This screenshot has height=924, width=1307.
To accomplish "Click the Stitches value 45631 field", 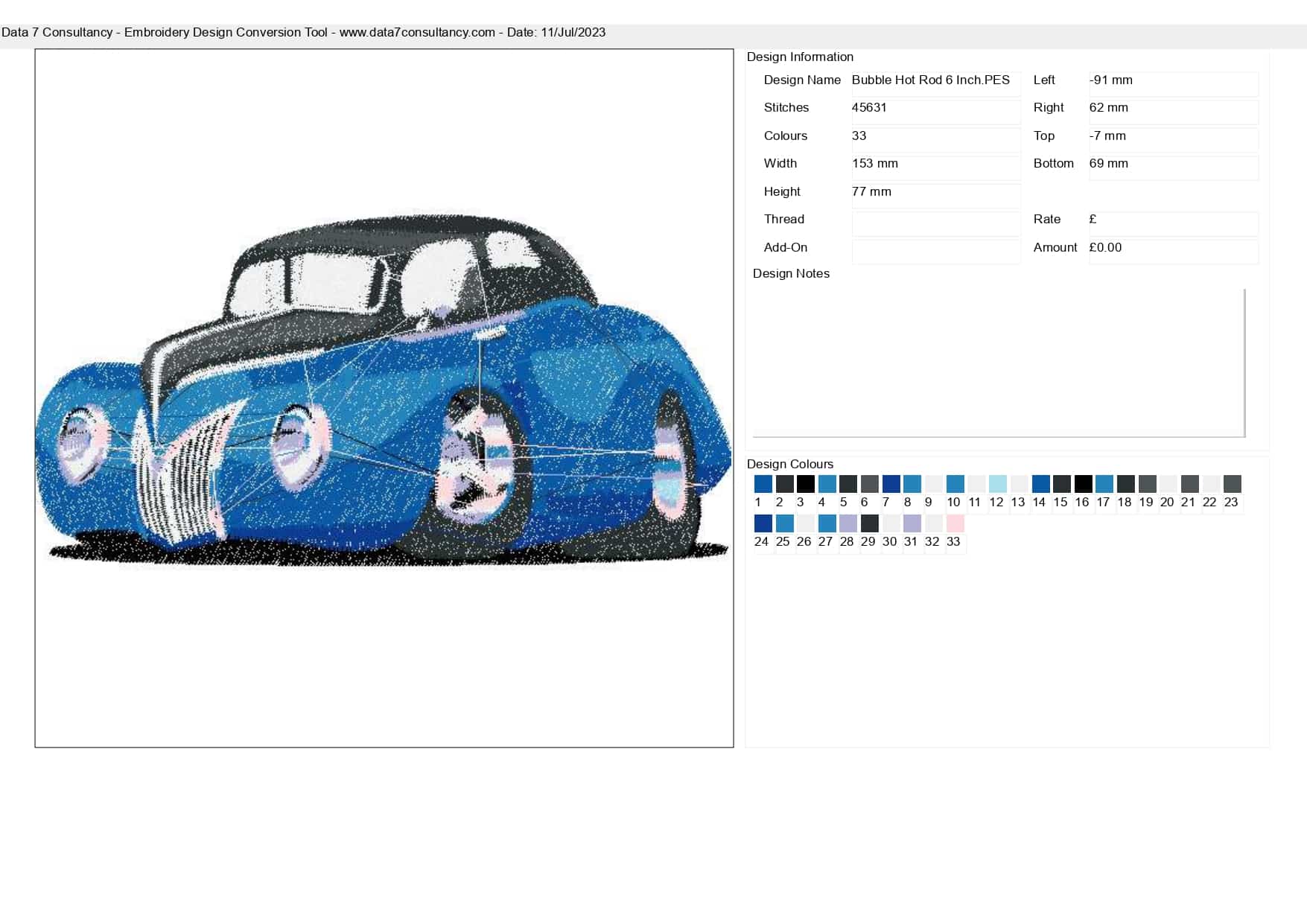I will (x=936, y=112).
